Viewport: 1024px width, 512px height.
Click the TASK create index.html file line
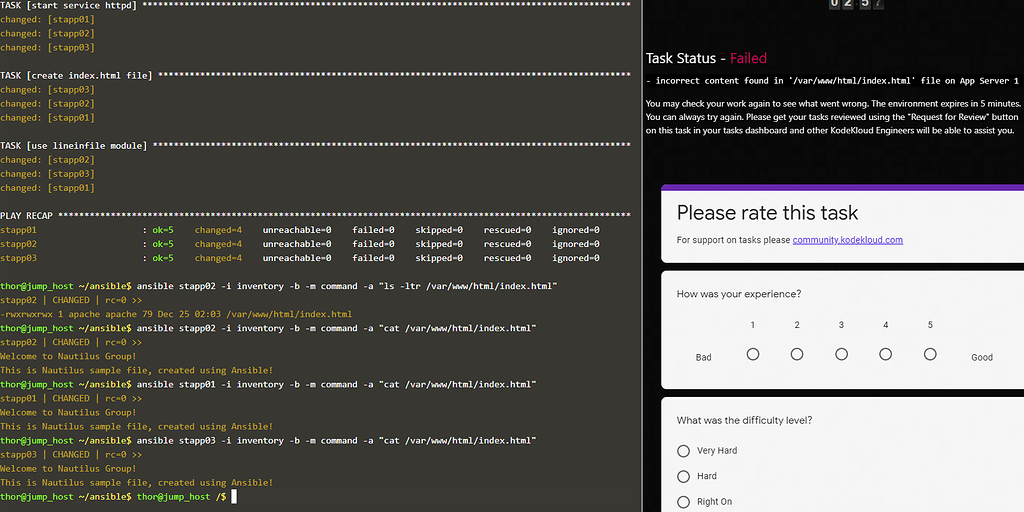click(x=300, y=75)
